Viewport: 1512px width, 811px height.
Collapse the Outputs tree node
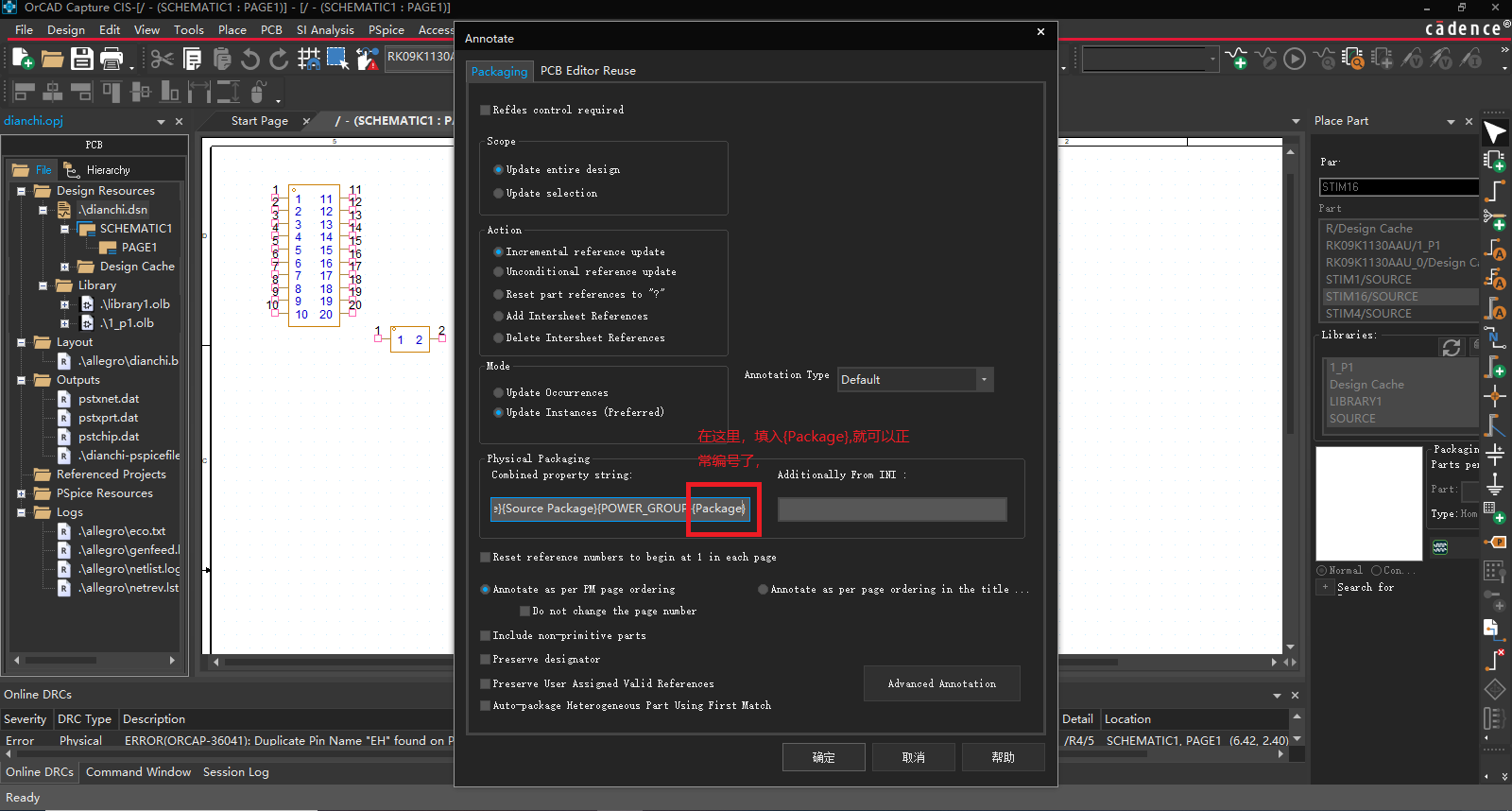[21, 380]
